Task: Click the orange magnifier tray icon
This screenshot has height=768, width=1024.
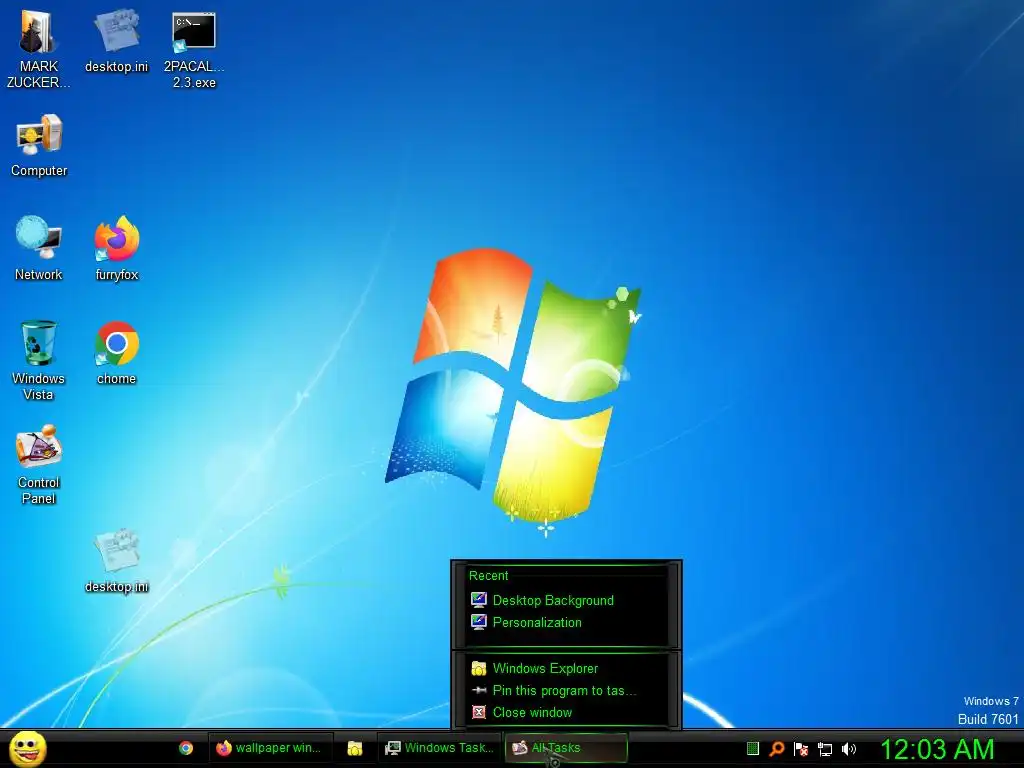Action: (777, 748)
